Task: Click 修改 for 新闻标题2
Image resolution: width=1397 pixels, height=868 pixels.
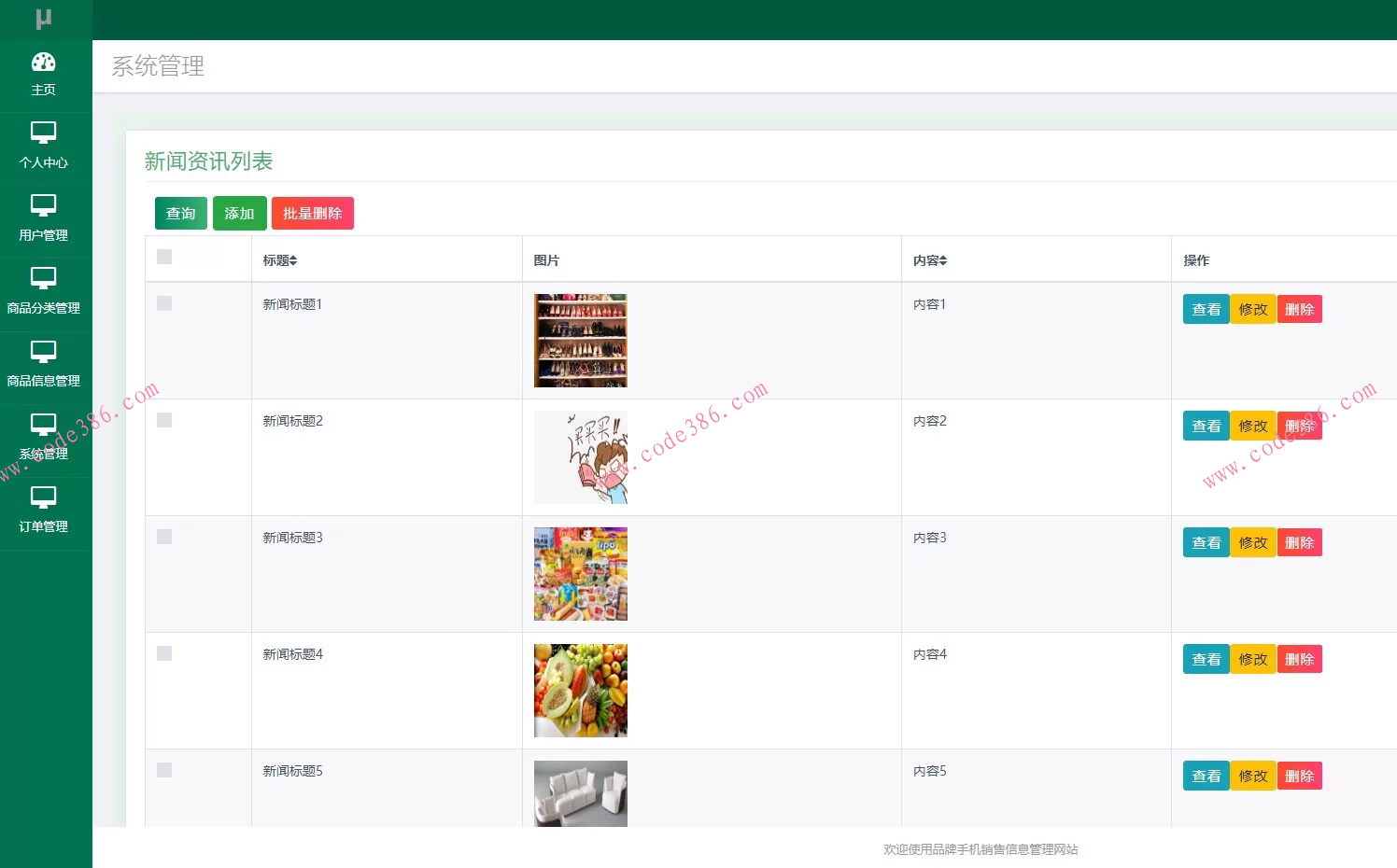Action: coord(1253,426)
